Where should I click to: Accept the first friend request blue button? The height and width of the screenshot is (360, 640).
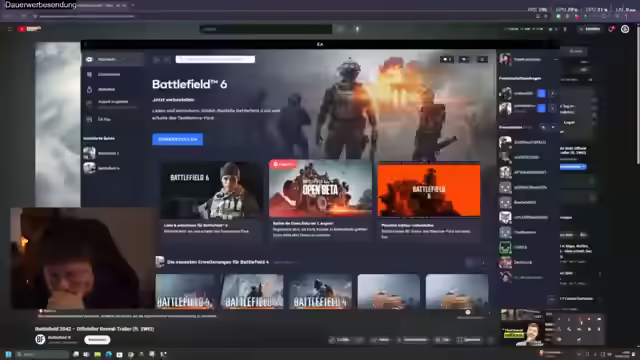click(541, 93)
